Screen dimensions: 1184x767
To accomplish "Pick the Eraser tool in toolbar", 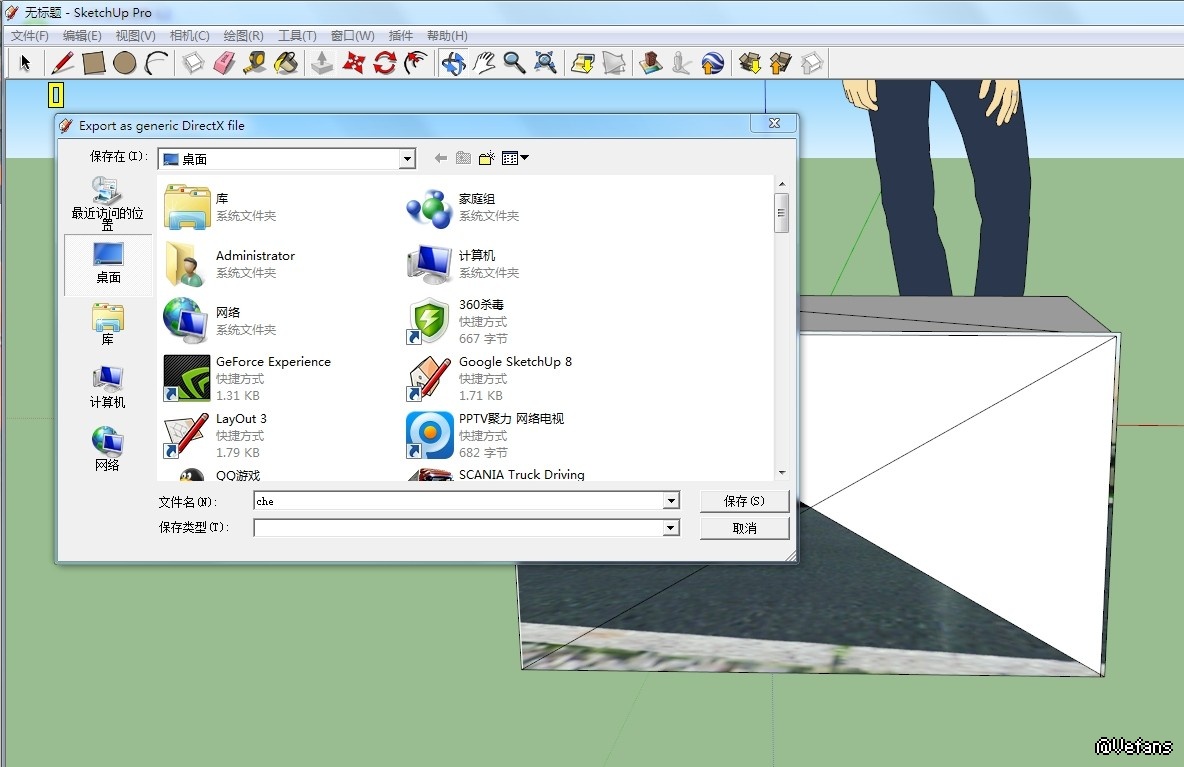I will tap(223, 63).
